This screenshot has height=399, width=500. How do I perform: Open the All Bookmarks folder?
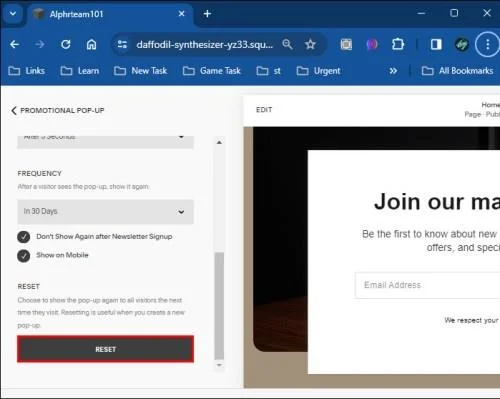(x=457, y=71)
